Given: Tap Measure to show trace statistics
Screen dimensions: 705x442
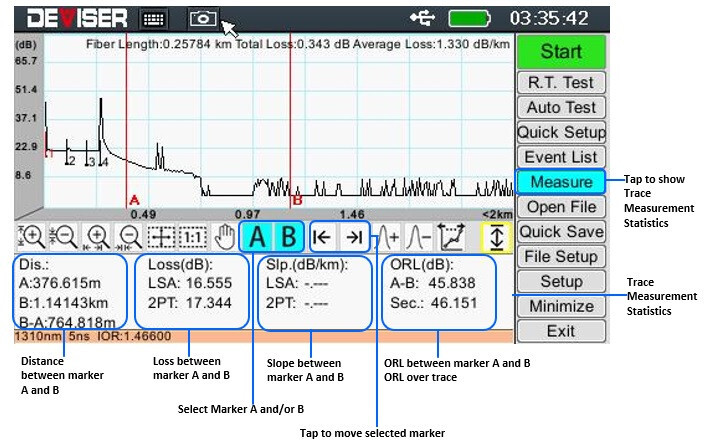Looking at the screenshot, I should coord(561,182).
